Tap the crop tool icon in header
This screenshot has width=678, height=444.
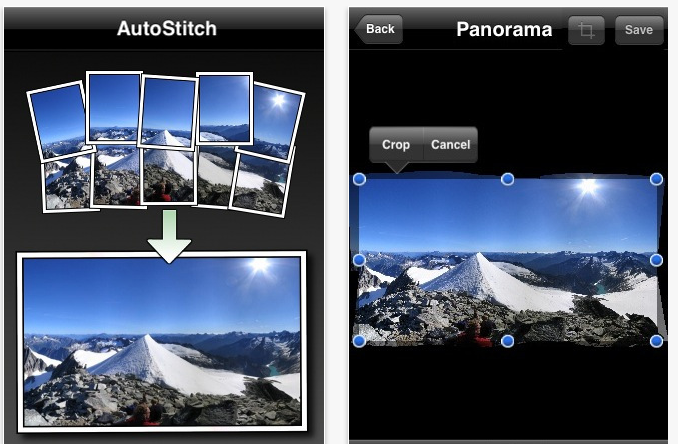tap(587, 30)
